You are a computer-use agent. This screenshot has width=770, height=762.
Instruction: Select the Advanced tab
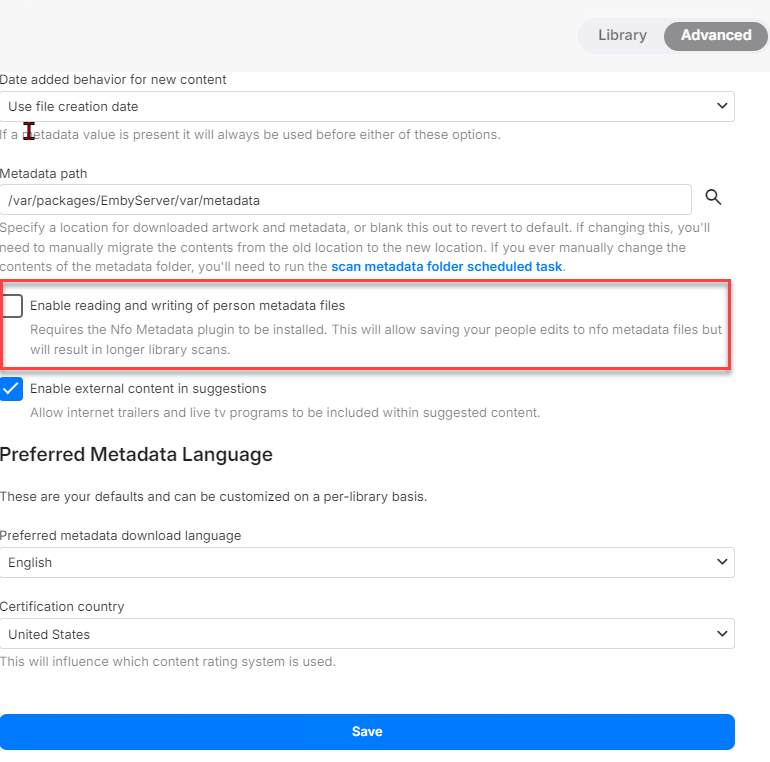pyautogui.click(x=715, y=35)
